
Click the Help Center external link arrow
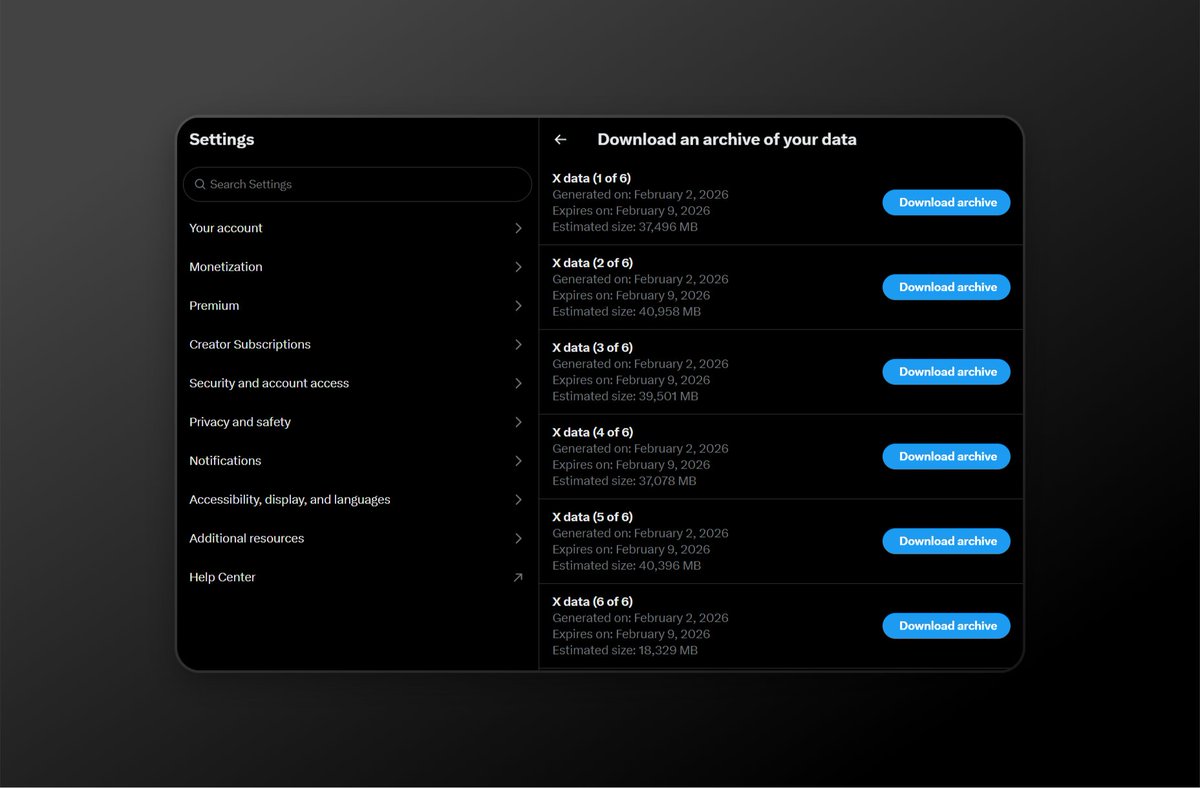517,577
